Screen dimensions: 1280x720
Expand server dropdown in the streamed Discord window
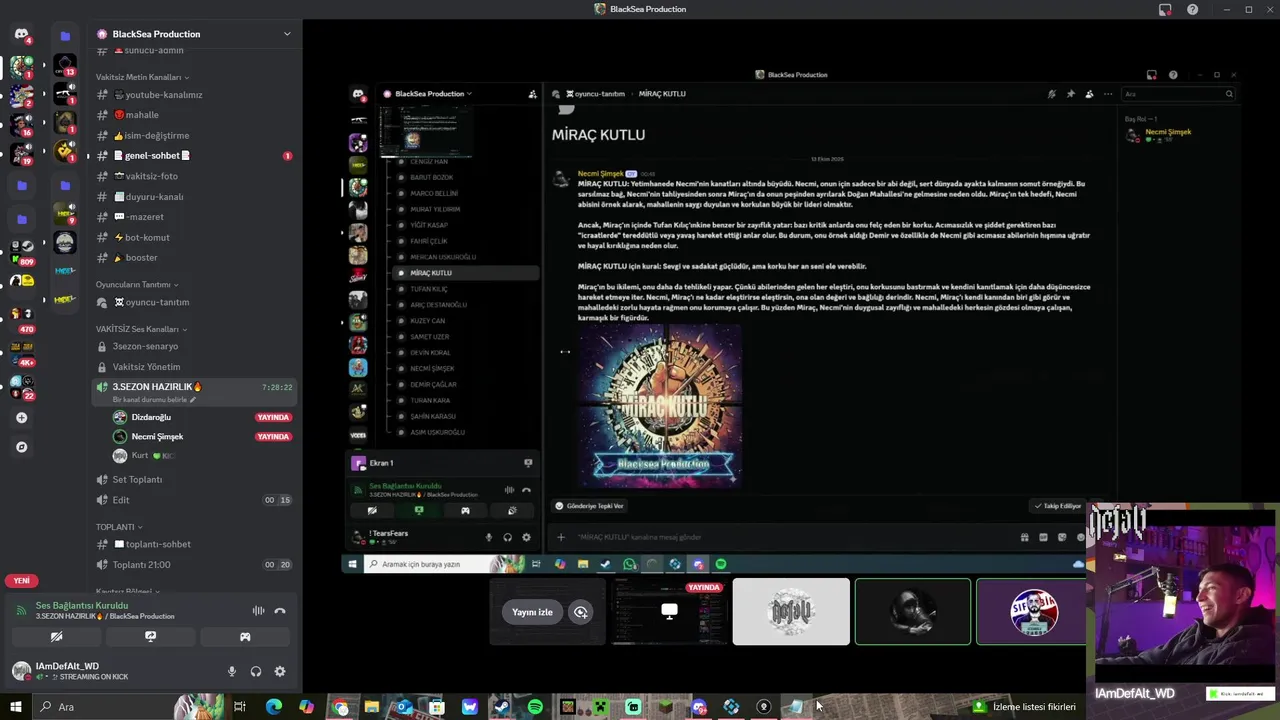click(x=469, y=94)
